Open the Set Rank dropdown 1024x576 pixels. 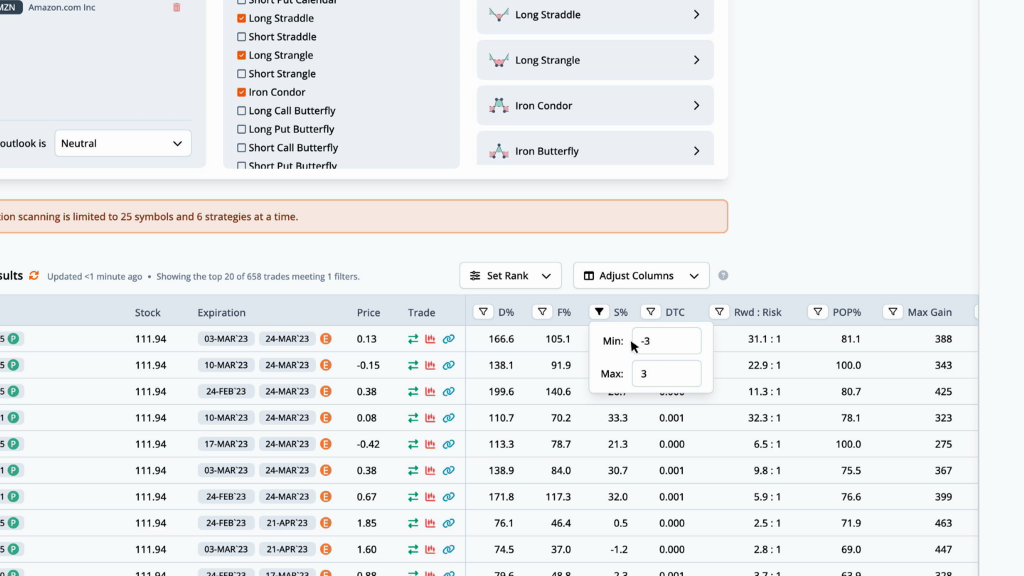click(x=510, y=276)
